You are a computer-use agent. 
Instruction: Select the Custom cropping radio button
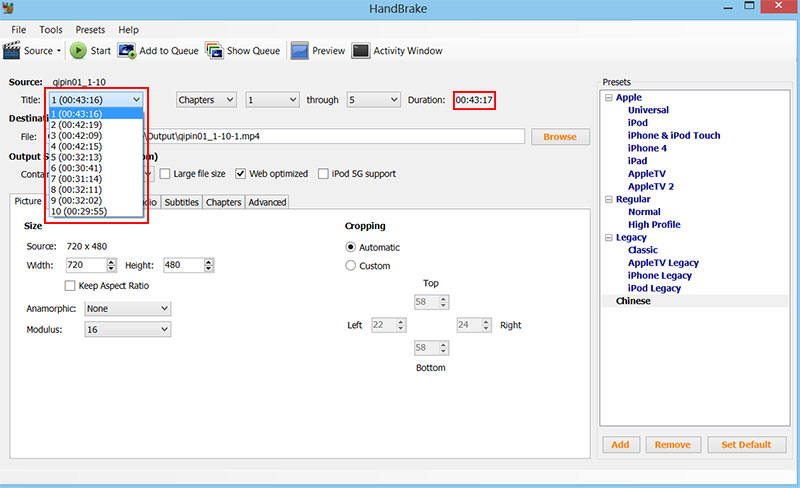click(350, 266)
